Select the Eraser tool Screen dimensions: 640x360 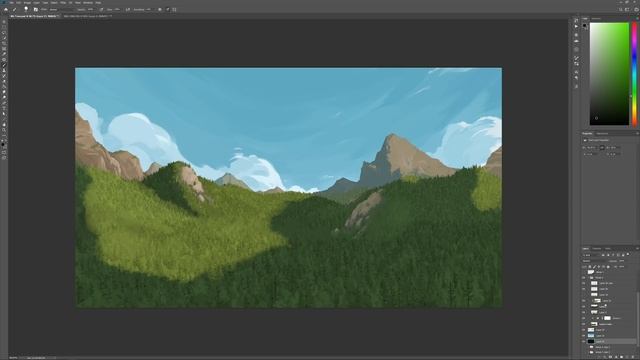tap(4, 81)
